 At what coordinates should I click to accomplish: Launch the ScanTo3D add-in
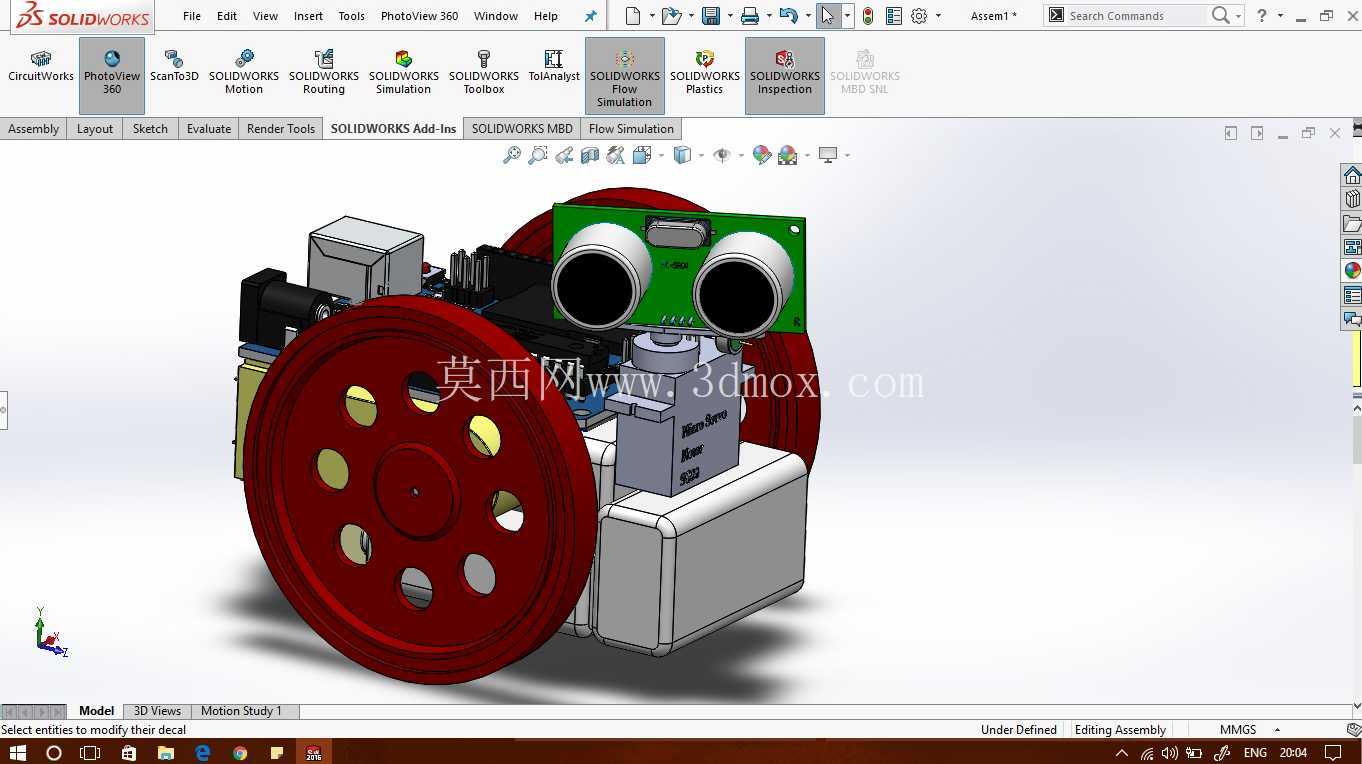click(x=174, y=67)
